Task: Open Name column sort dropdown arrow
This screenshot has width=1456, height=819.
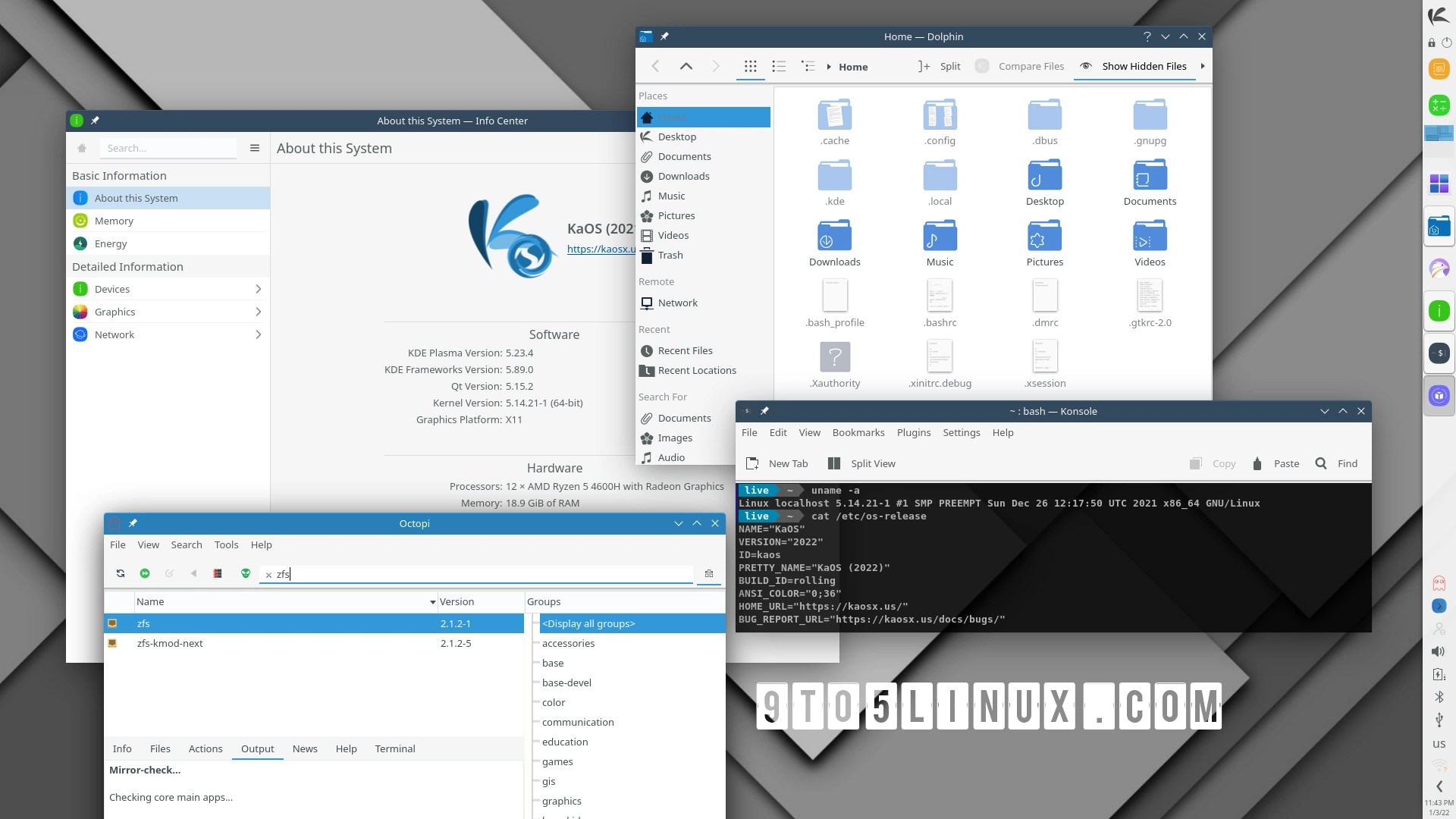Action: click(x=432, y=603)
